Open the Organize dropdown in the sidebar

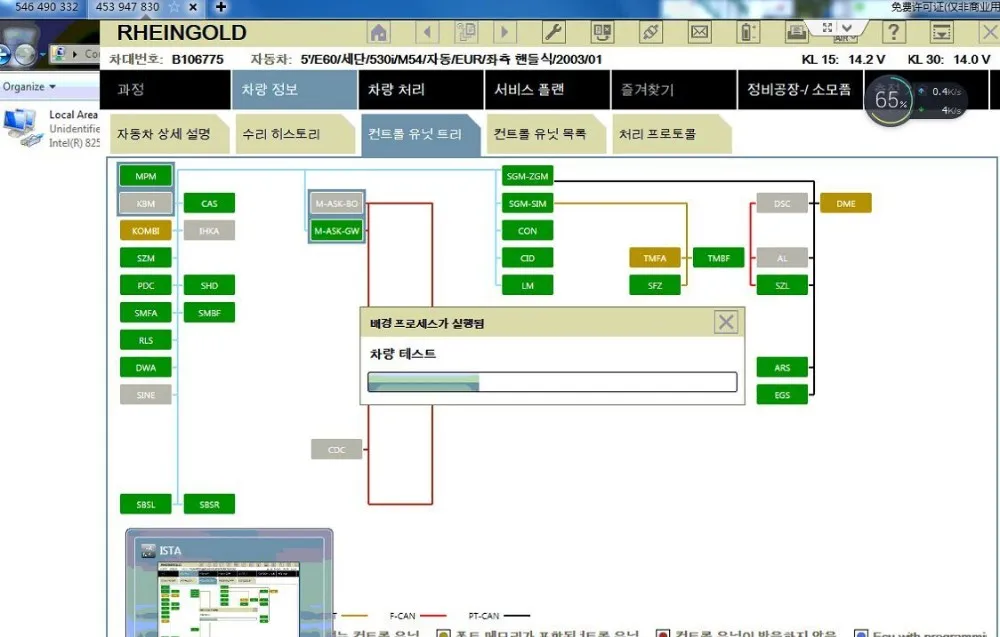pos(30,86)
